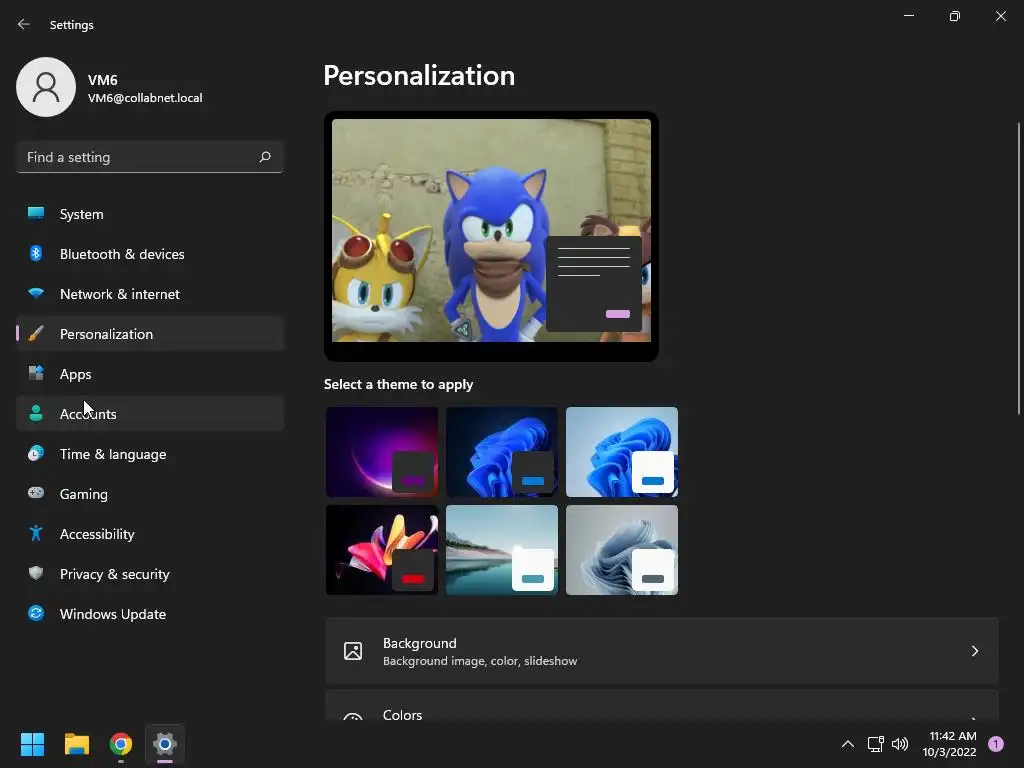This screenshot has width=1024, height=768.
Task: Apply the dark blue bloom theme
Action: 502,452
